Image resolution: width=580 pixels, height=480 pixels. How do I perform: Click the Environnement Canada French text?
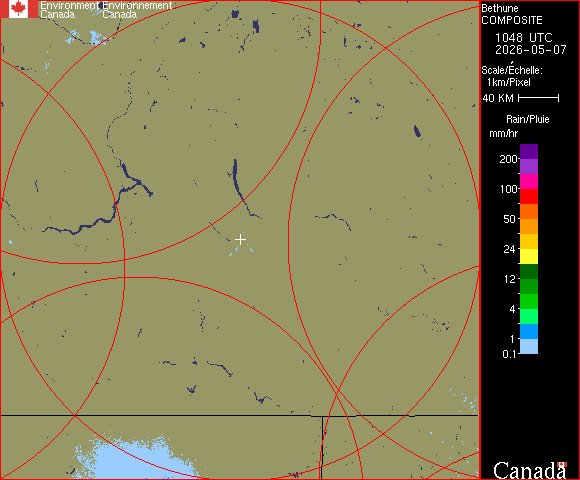tap(137, 10)
